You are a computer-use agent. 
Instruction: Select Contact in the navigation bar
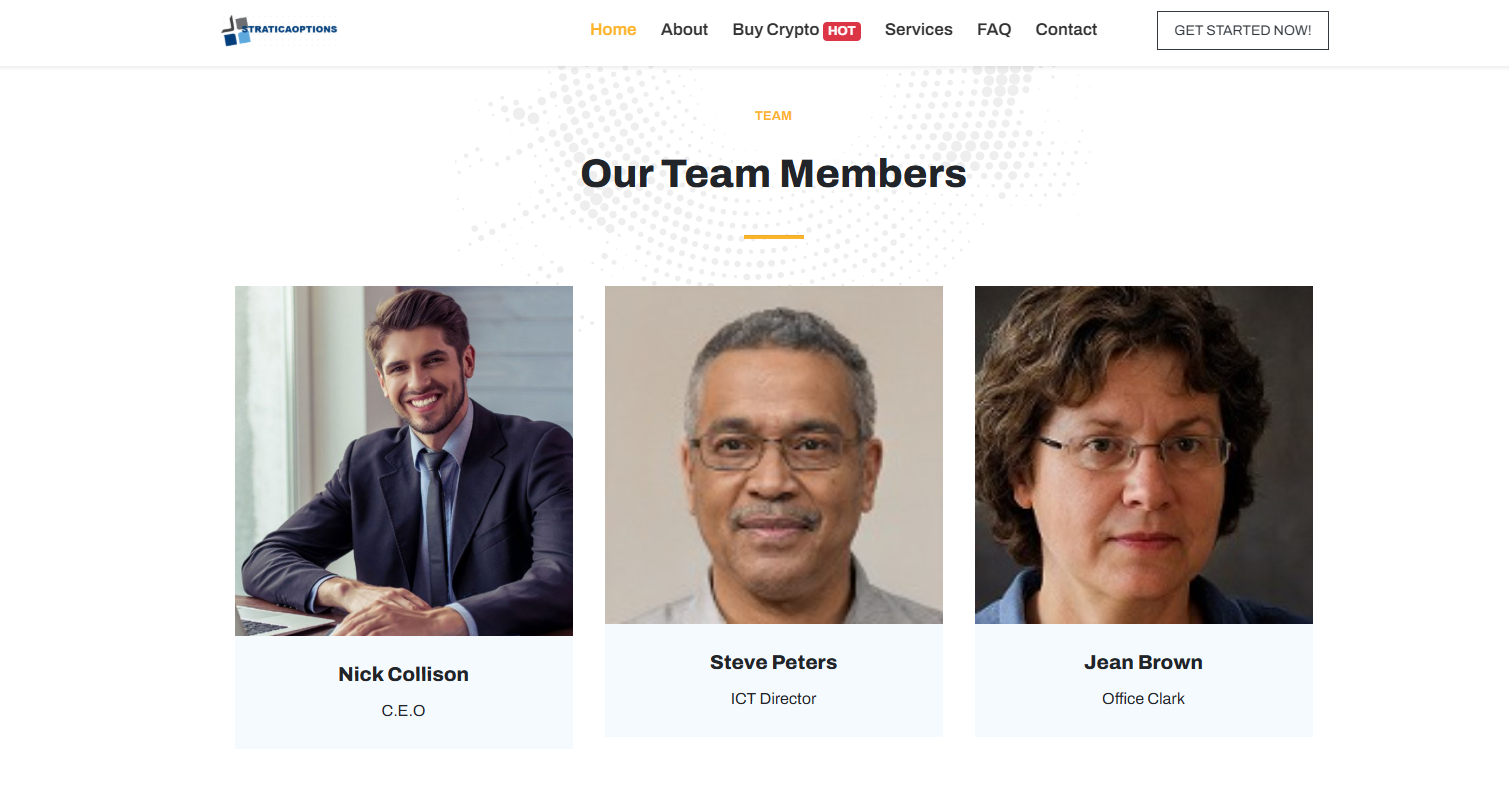coord(1066,30)
